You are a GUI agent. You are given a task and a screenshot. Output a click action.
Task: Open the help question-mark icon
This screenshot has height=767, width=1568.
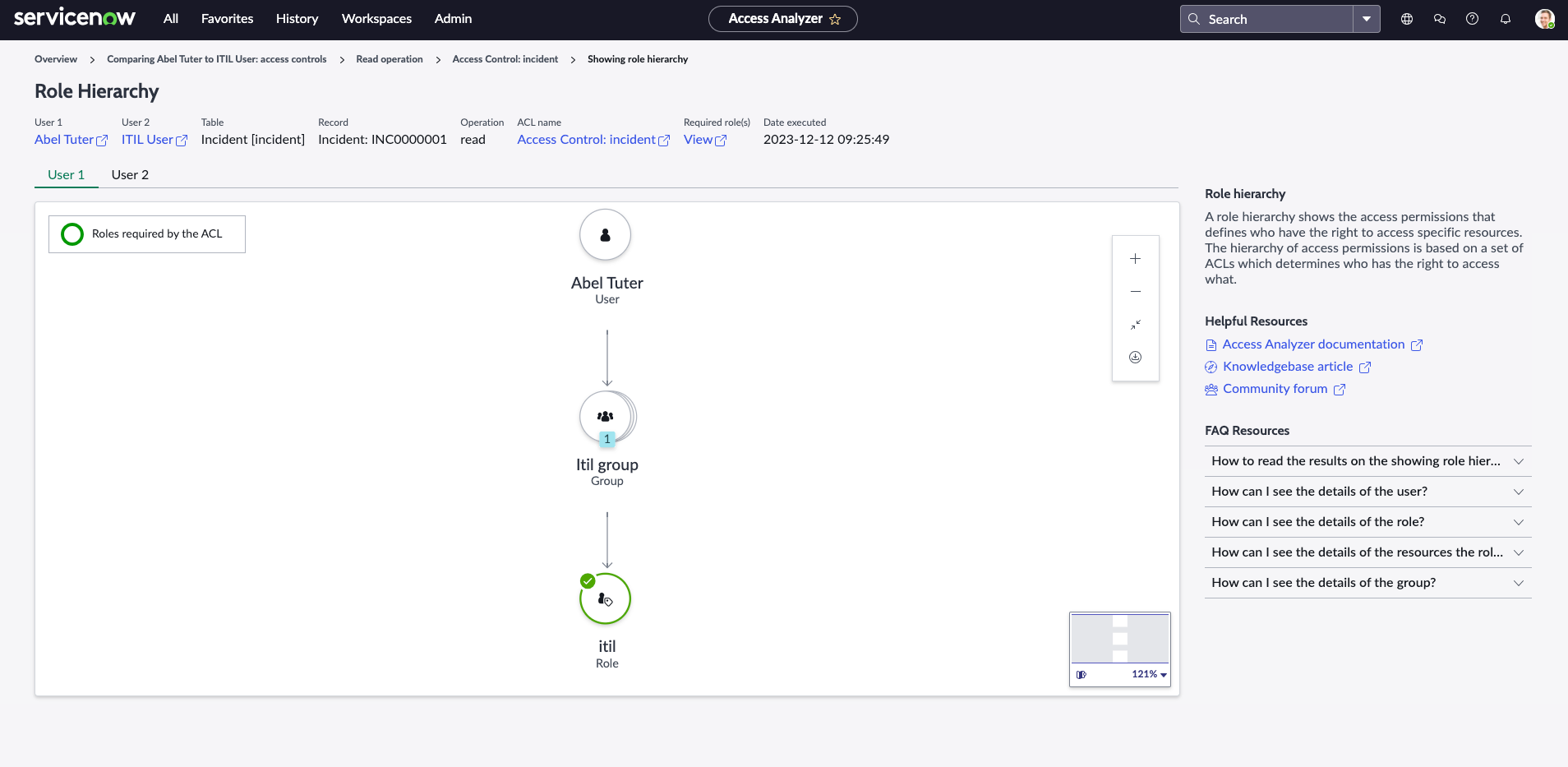1472,19
